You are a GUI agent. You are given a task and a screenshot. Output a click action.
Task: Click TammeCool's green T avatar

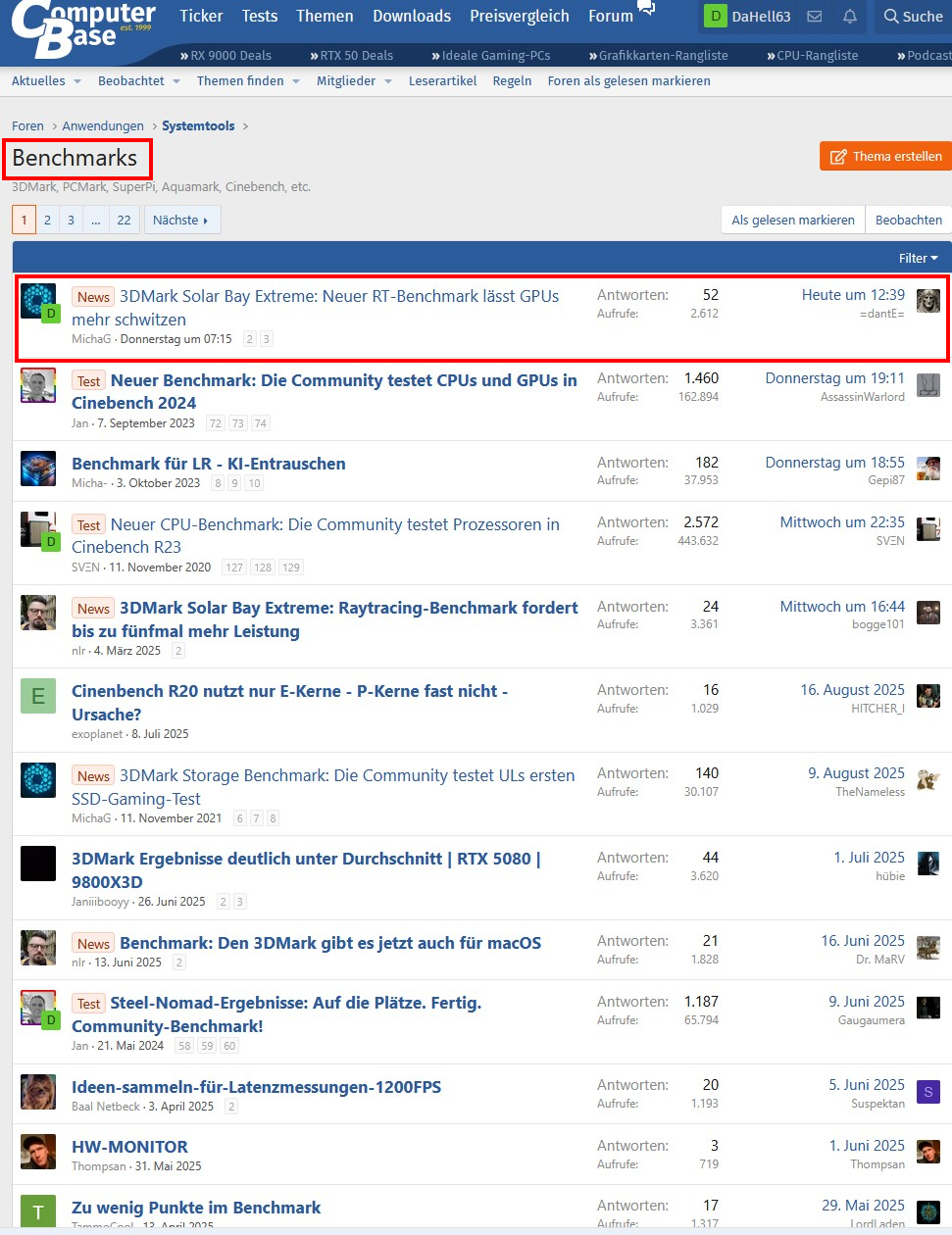(x=38, y=1212)
